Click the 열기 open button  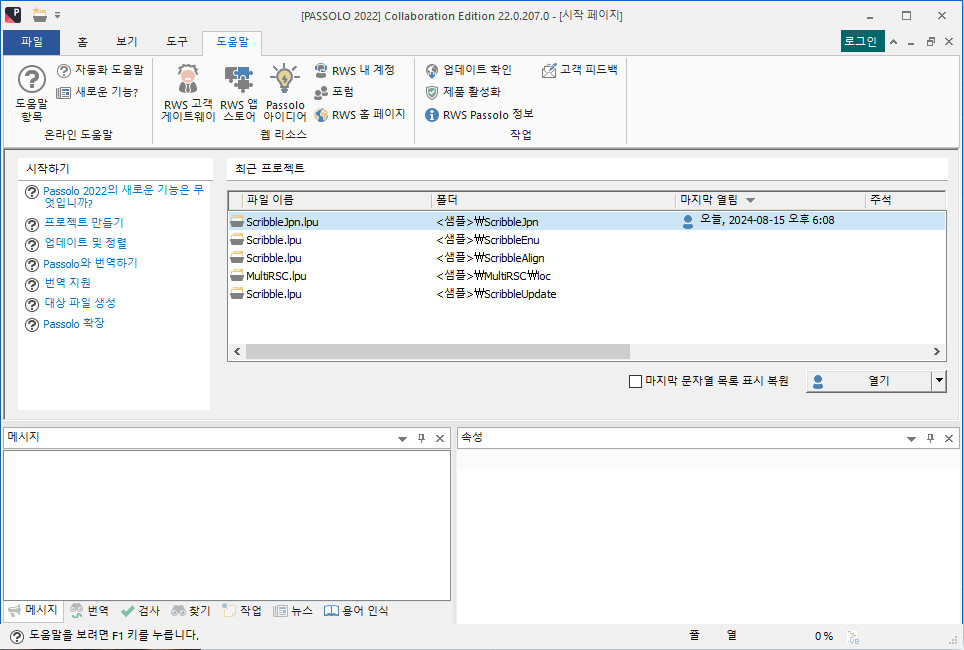(x=869, y=381)
